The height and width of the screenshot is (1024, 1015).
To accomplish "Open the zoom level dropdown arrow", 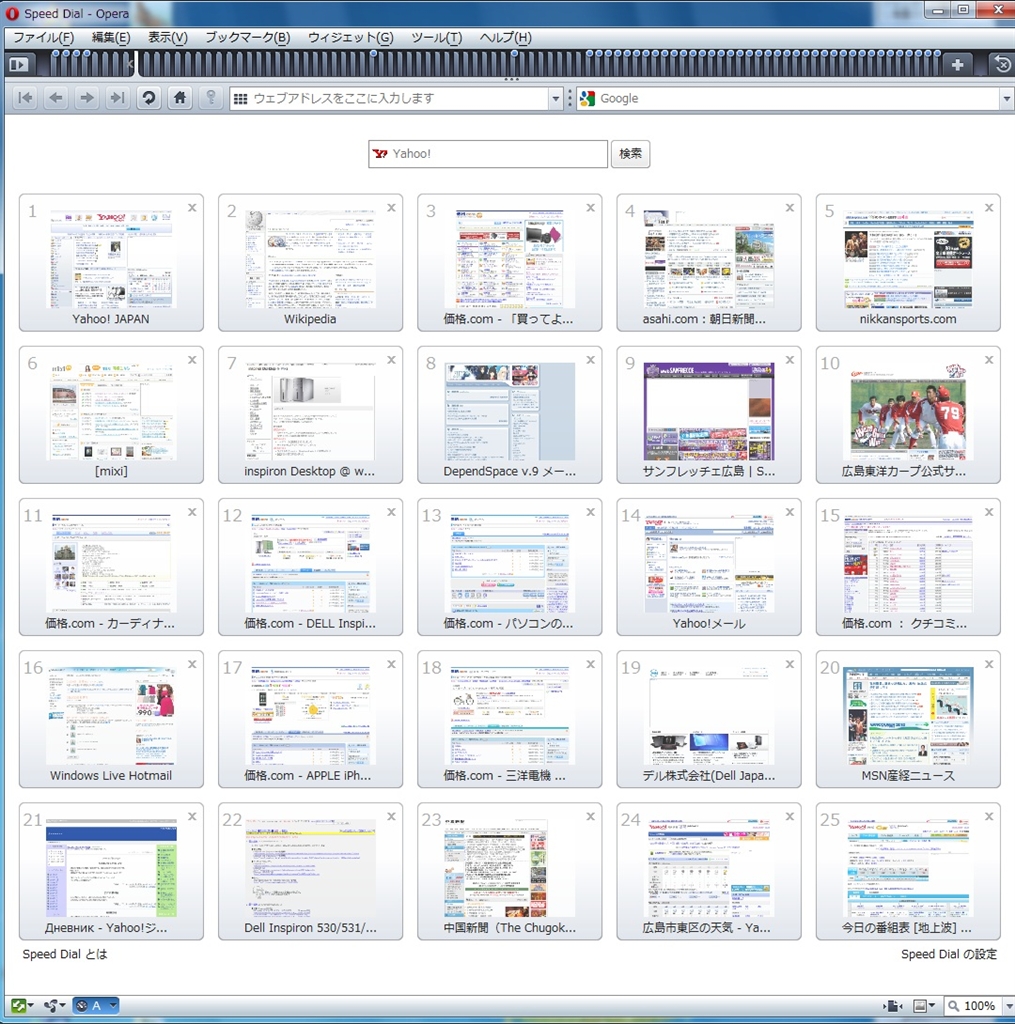I will pyautogui.click(x=1008, y=1006).
